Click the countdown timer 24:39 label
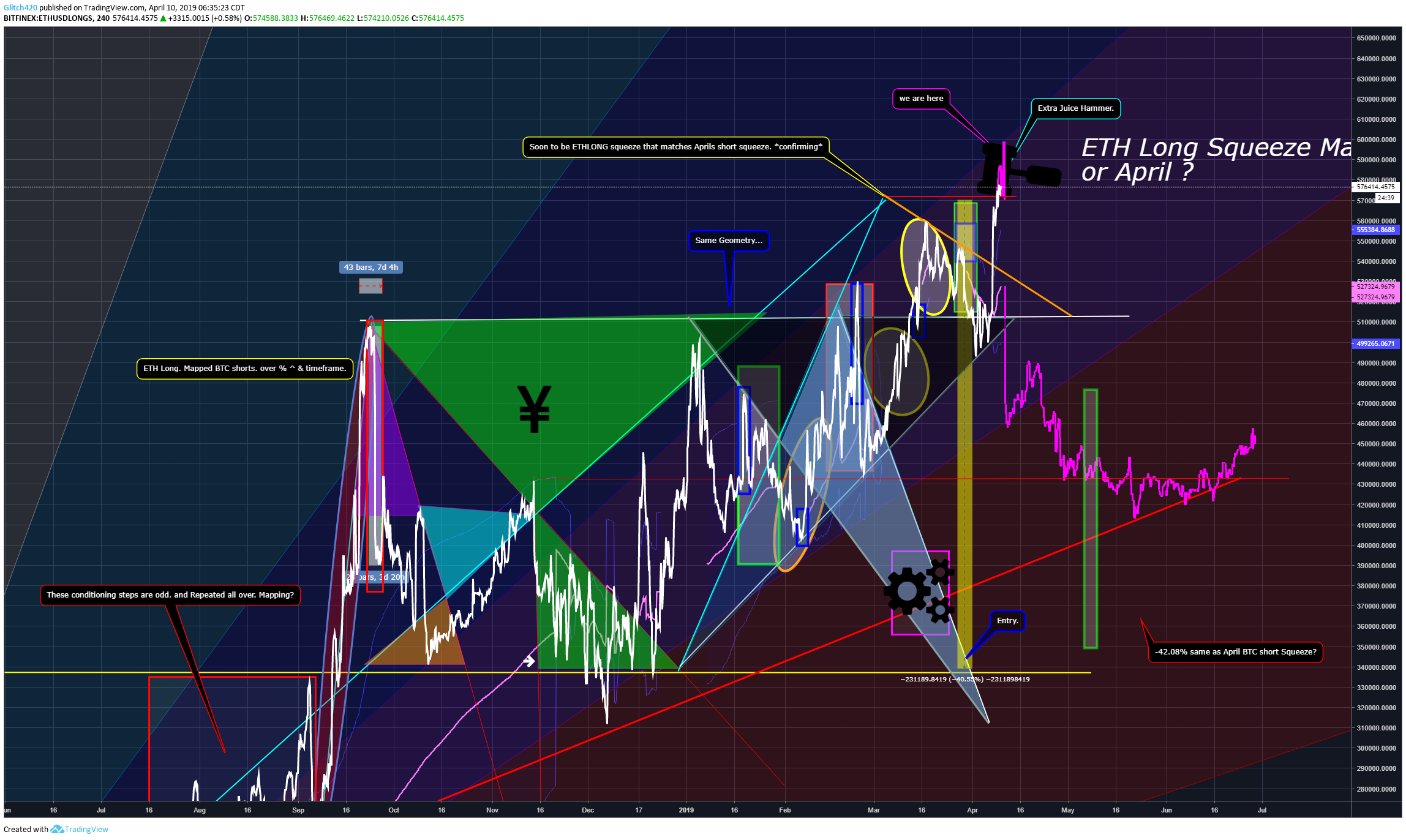 tap(1387, 198)
